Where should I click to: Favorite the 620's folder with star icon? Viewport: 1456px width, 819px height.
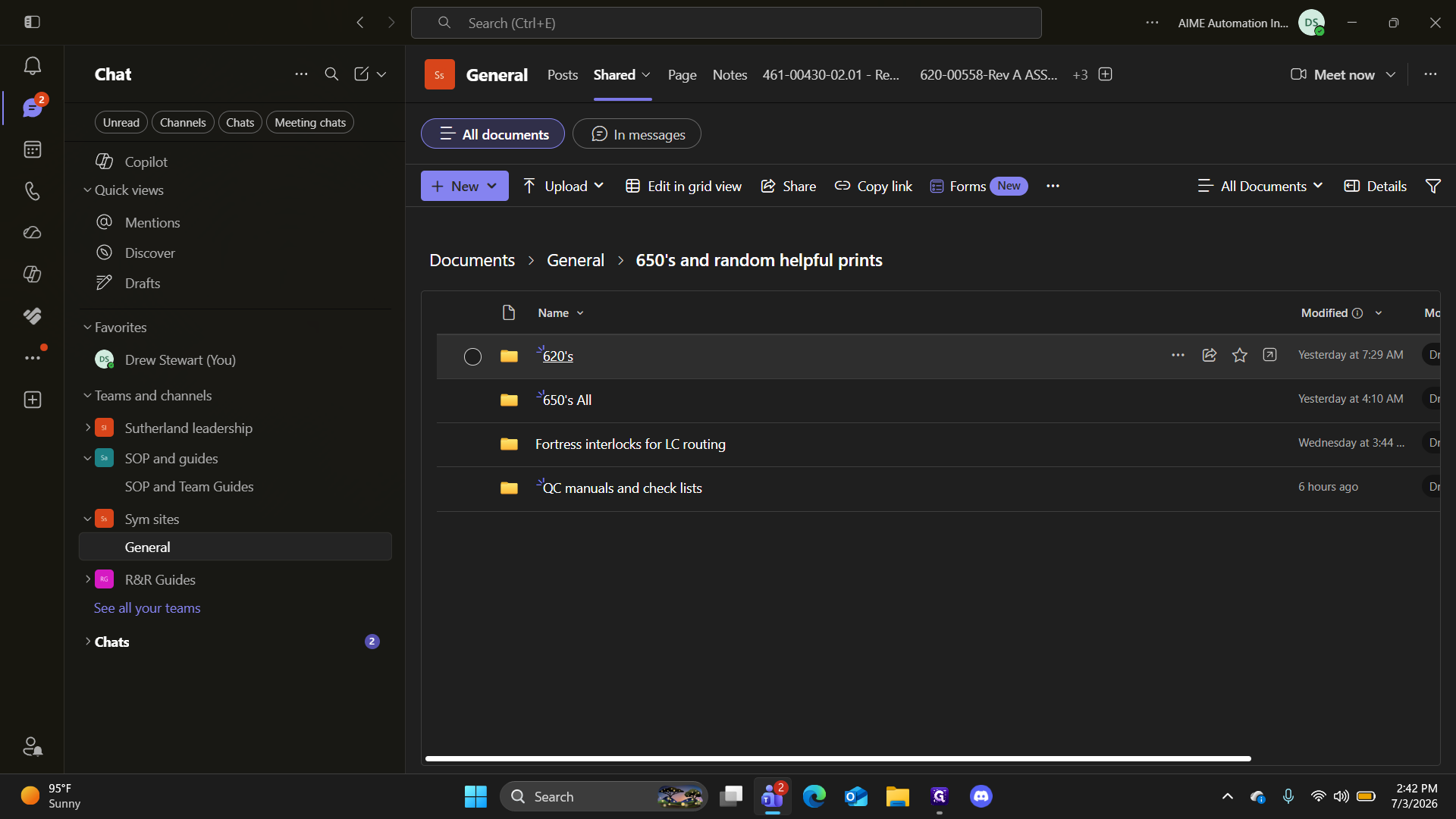click(1239, 356)
